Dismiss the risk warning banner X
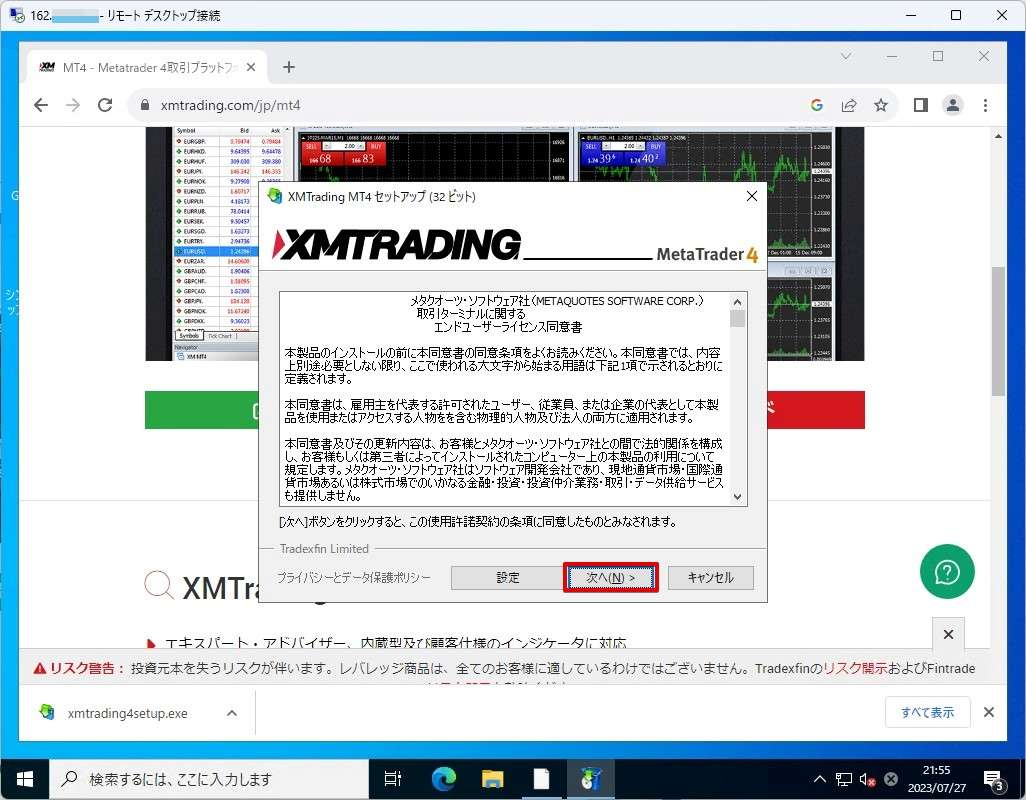 [x=948, y=634]
